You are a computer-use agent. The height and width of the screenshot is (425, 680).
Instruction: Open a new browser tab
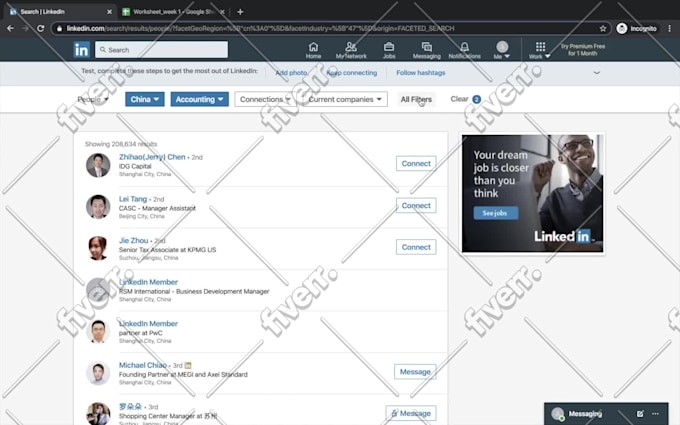click(240, 12)
